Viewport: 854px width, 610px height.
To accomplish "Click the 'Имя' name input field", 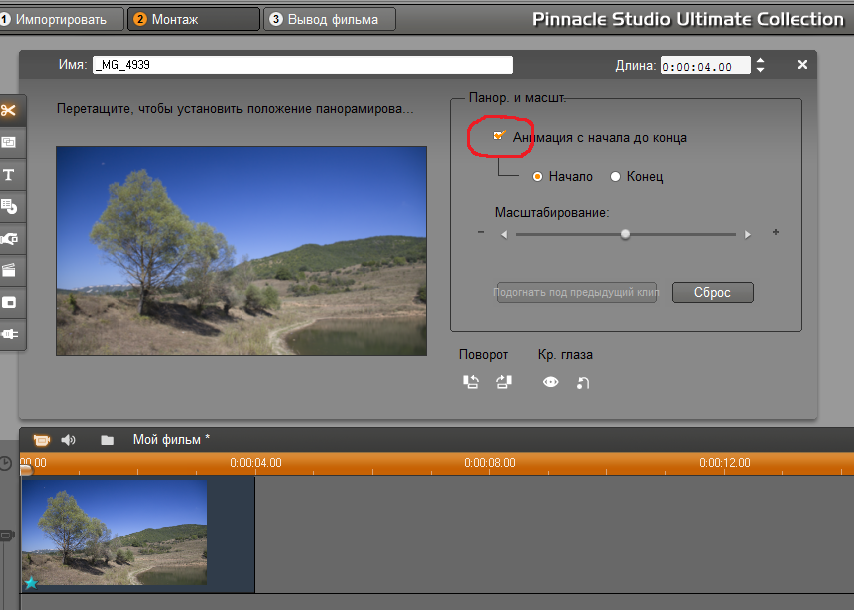I will coord(303,65).
